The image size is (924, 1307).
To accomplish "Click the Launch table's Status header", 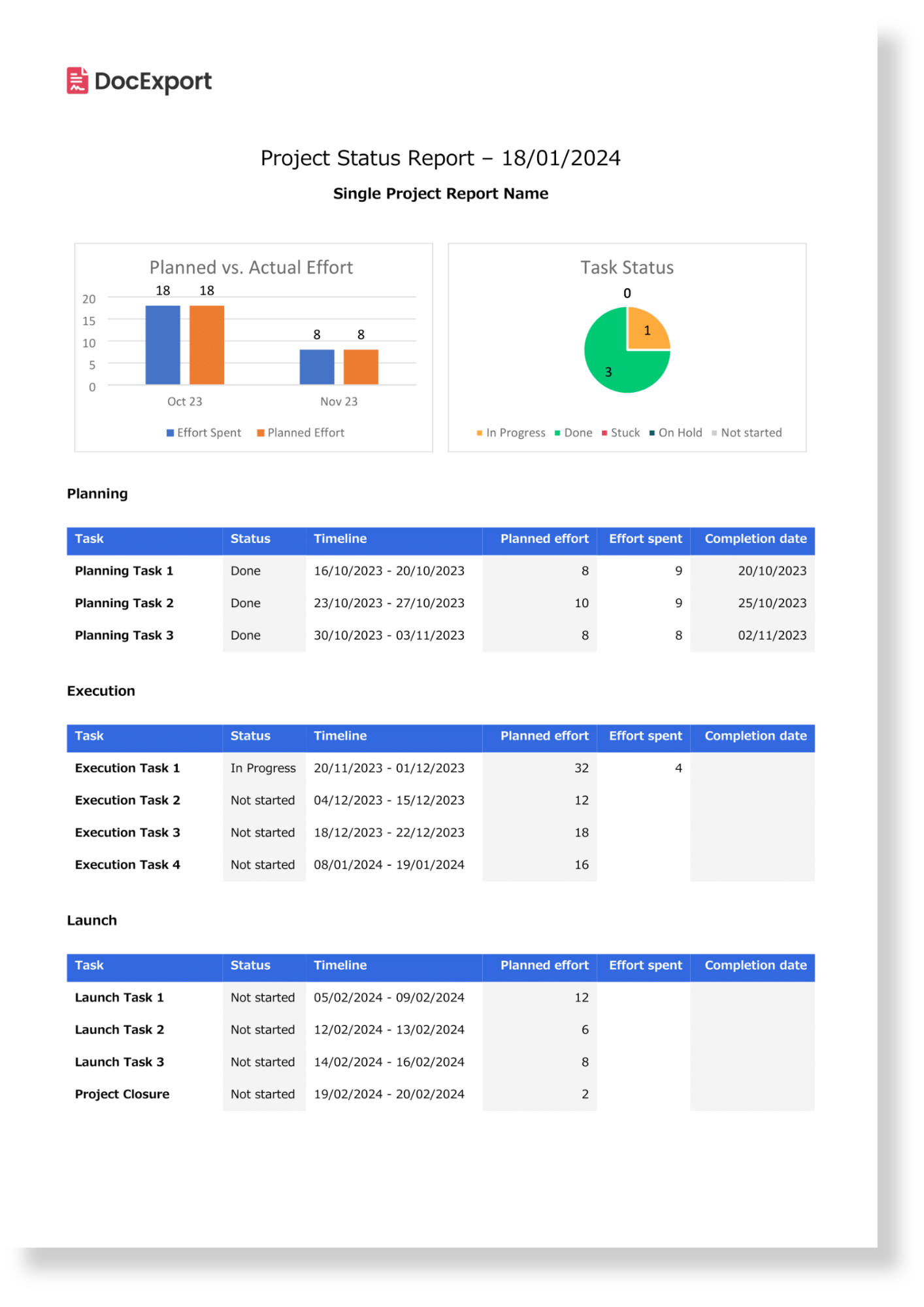I will pyautogui.click(x=250, y=966).
